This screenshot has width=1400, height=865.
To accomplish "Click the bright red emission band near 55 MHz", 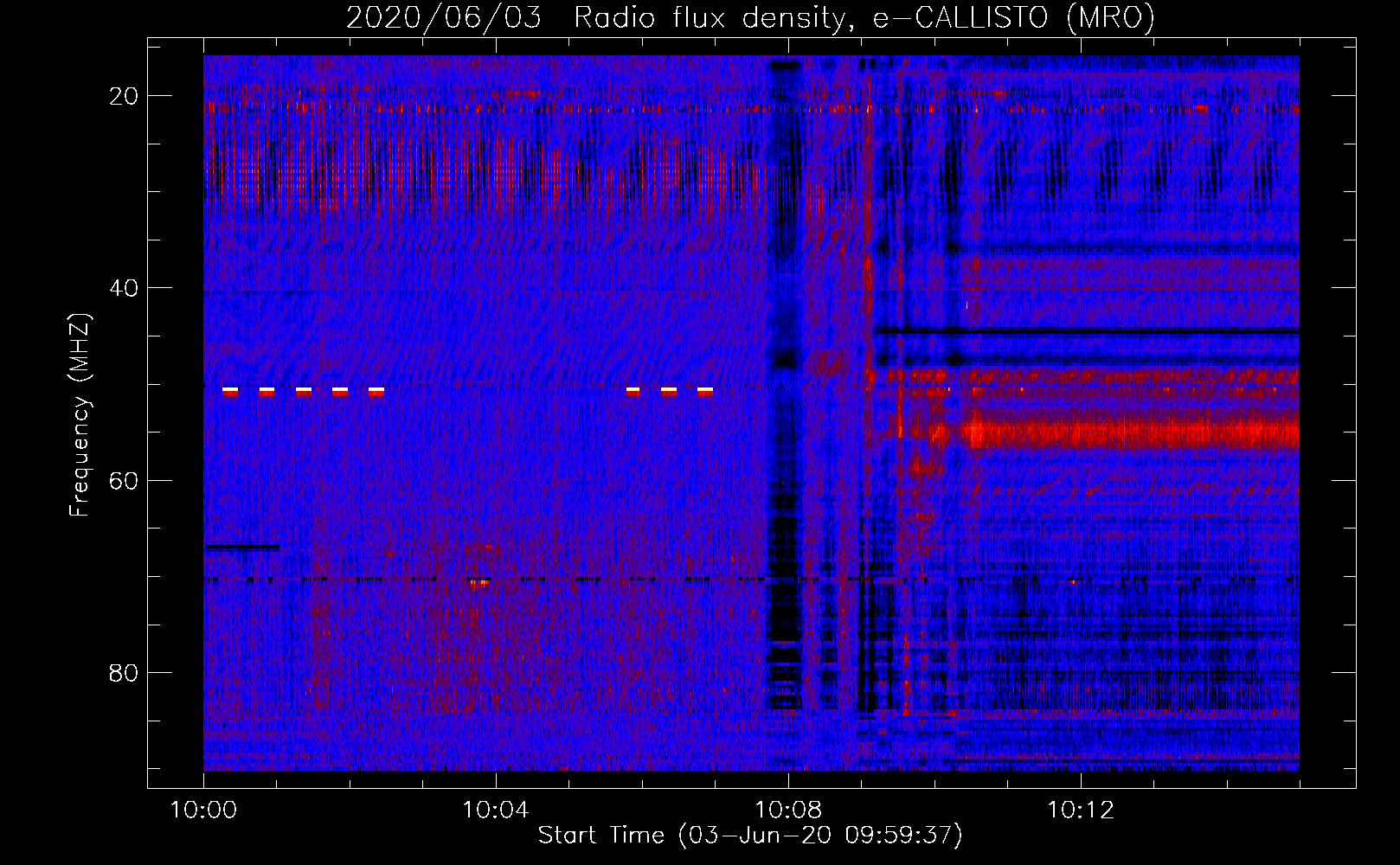I will (1129, 432).
